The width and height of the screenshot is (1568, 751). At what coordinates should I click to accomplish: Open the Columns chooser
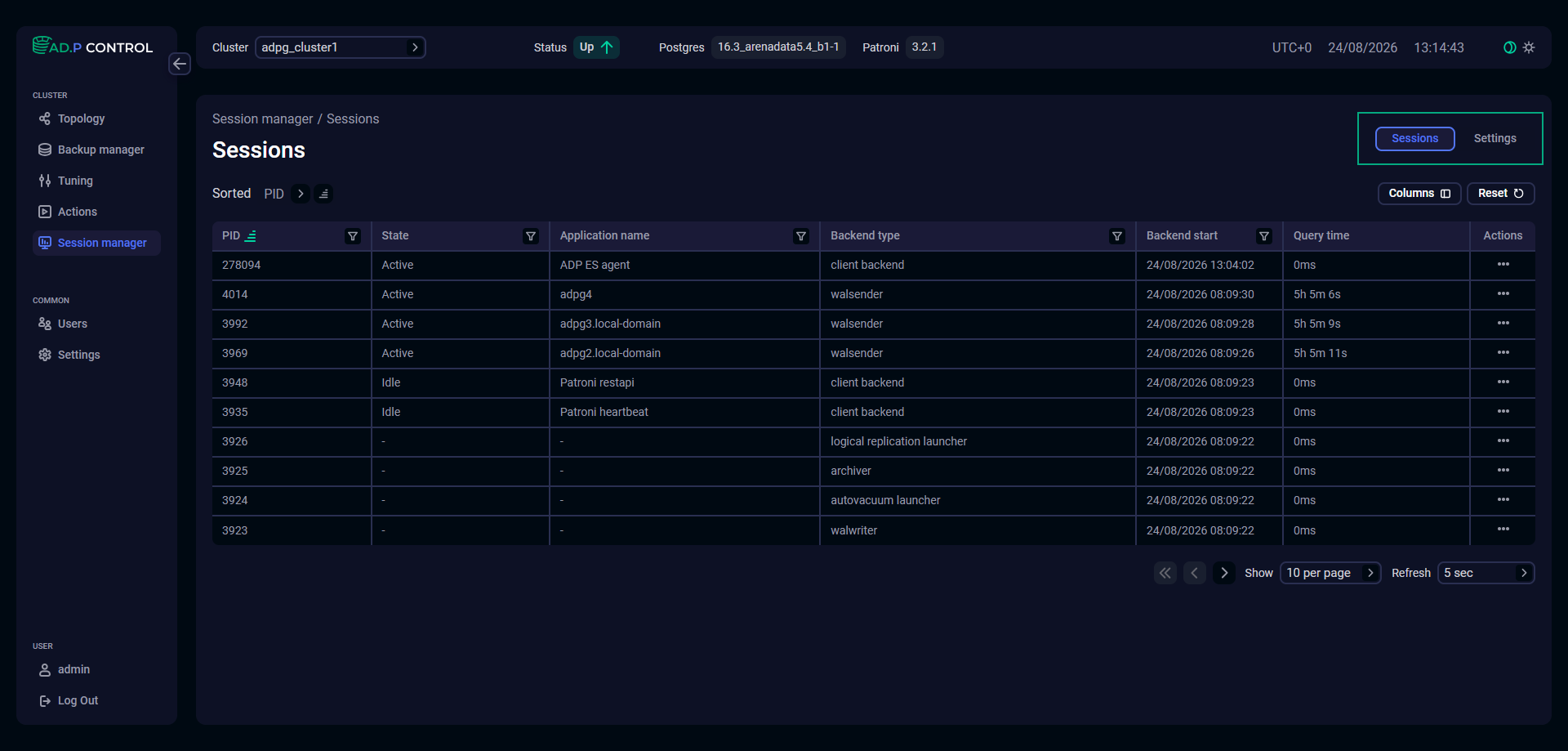[1419, 194]
